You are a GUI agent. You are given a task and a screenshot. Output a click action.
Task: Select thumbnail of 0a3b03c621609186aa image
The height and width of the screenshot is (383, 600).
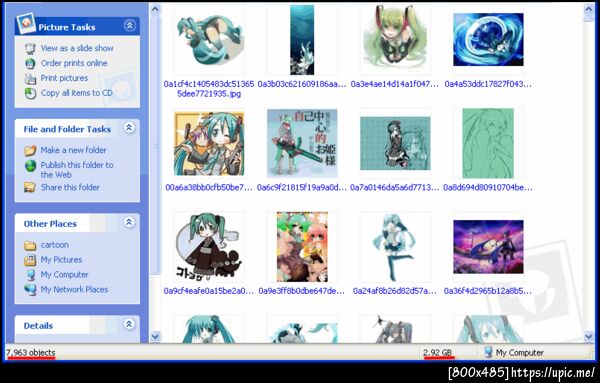302,39
